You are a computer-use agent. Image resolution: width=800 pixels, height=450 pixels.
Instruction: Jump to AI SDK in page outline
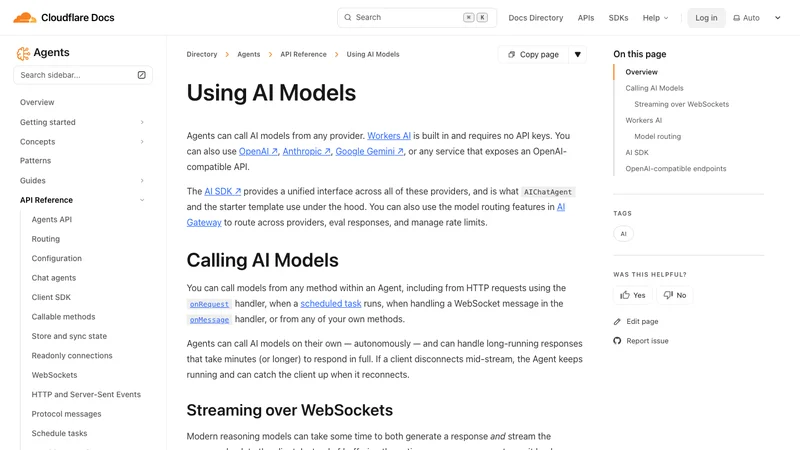click(637, 152)
